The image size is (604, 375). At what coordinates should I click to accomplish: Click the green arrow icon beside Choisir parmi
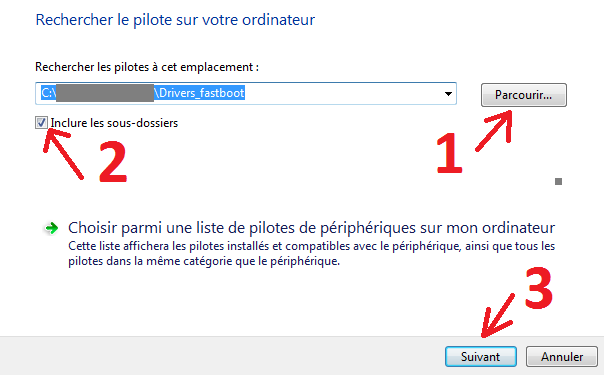pyautogui.click(x=52, y=228)
